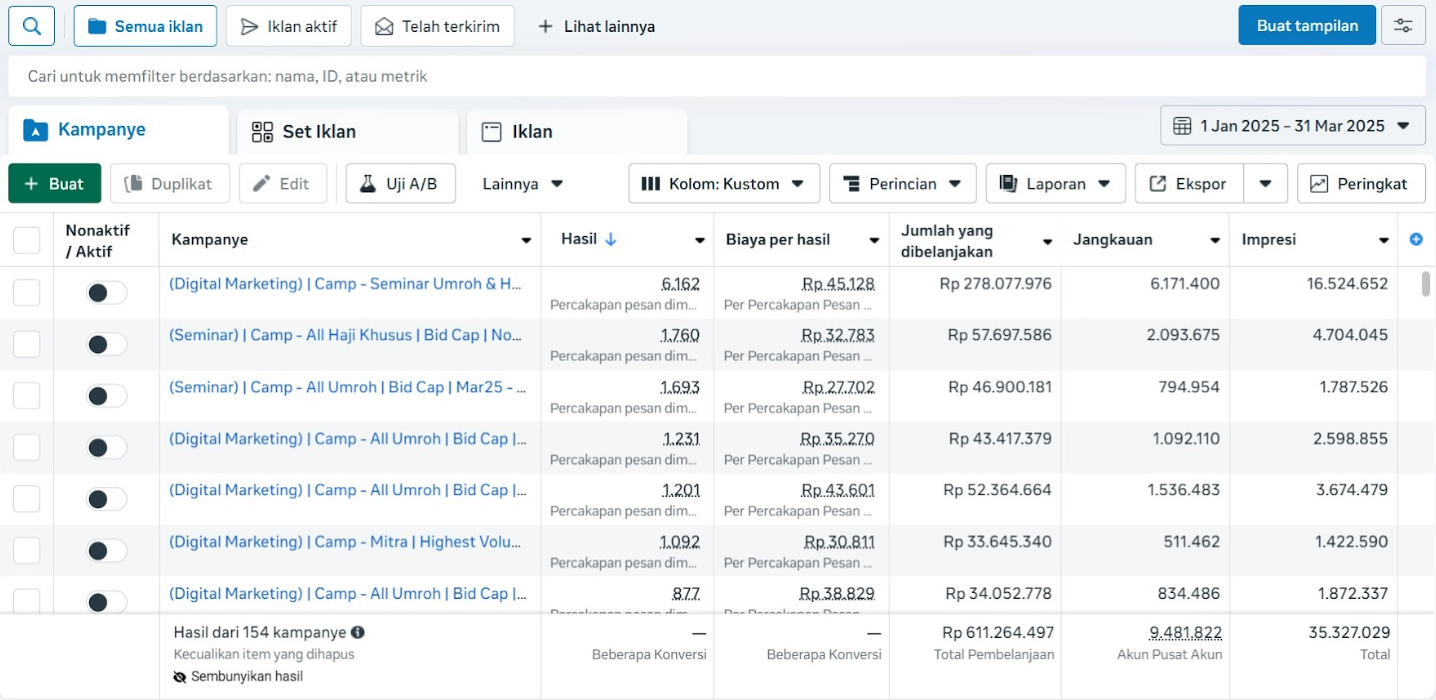Click the info icon beside 154 kampanye
1436x700 pixels.
click(x=358, y=632)
